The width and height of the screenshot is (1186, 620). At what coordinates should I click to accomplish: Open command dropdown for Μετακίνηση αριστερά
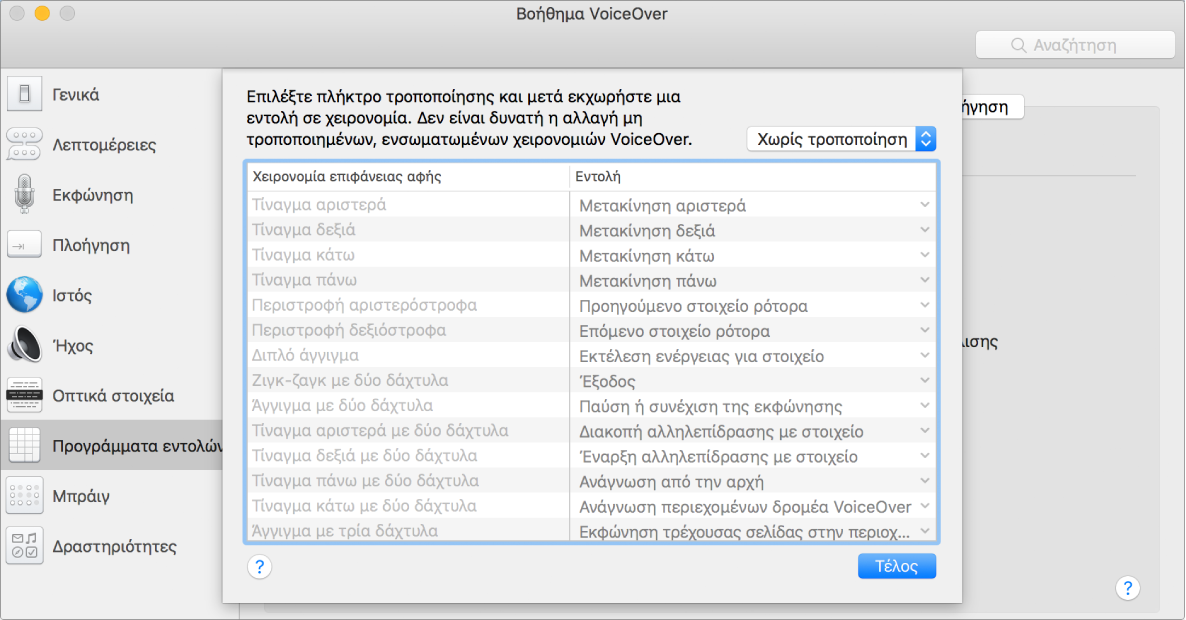(x=924, y=205)
